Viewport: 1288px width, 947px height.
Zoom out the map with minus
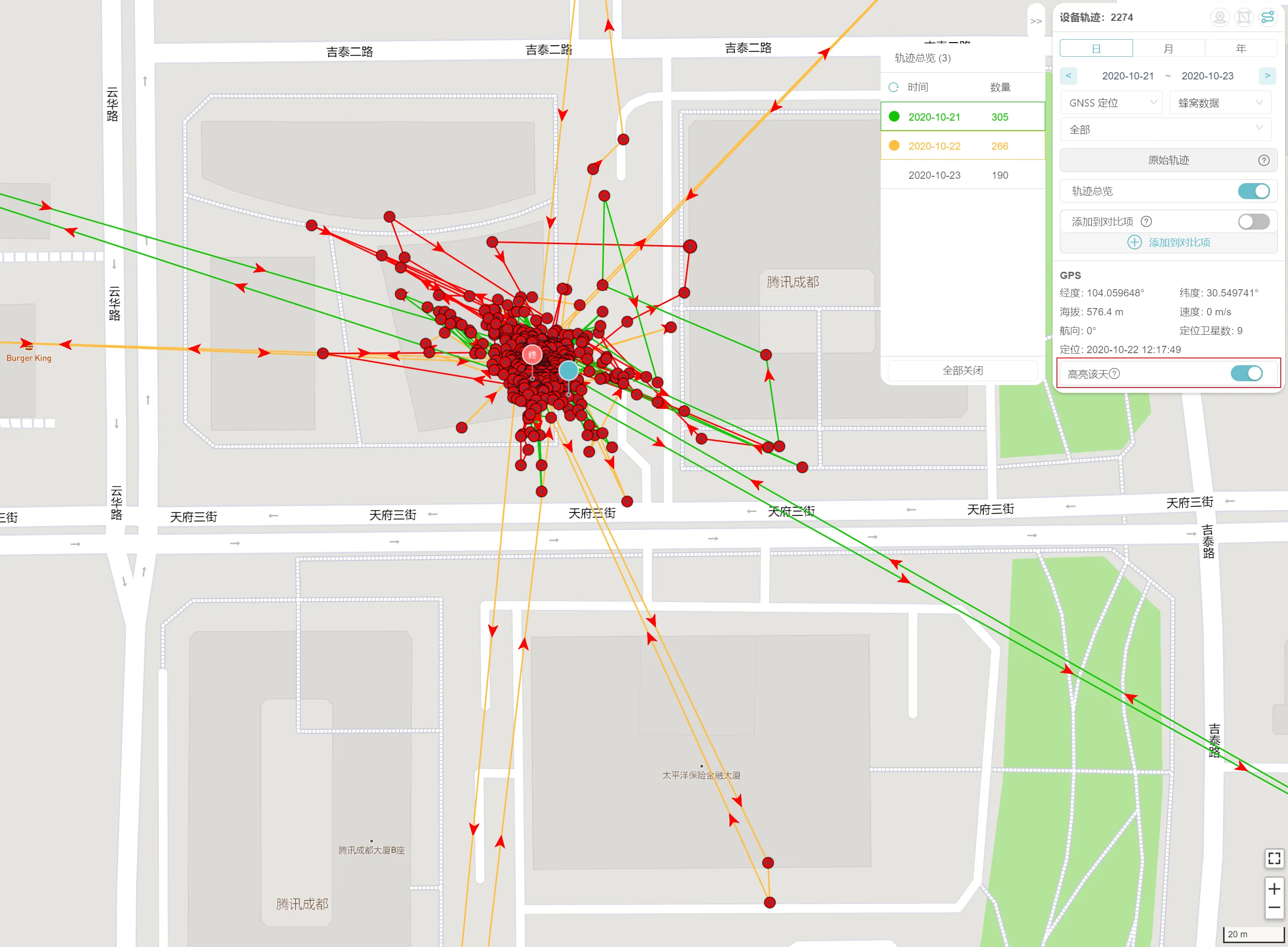click(1273, 908)
